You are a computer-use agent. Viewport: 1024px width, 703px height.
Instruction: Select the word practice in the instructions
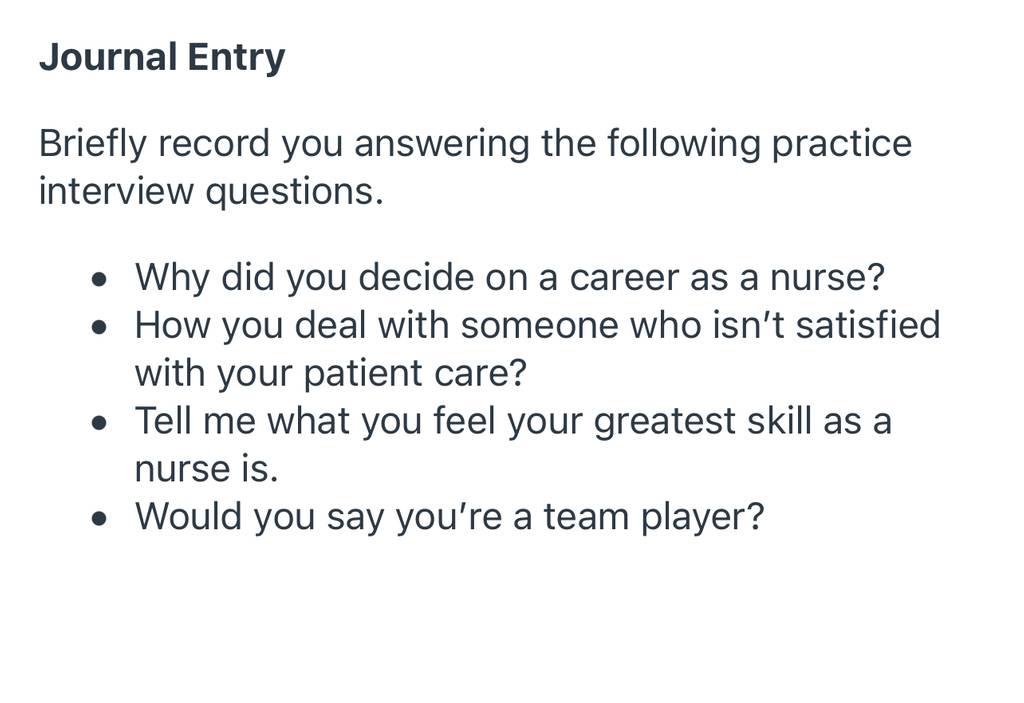coord(842,144)
